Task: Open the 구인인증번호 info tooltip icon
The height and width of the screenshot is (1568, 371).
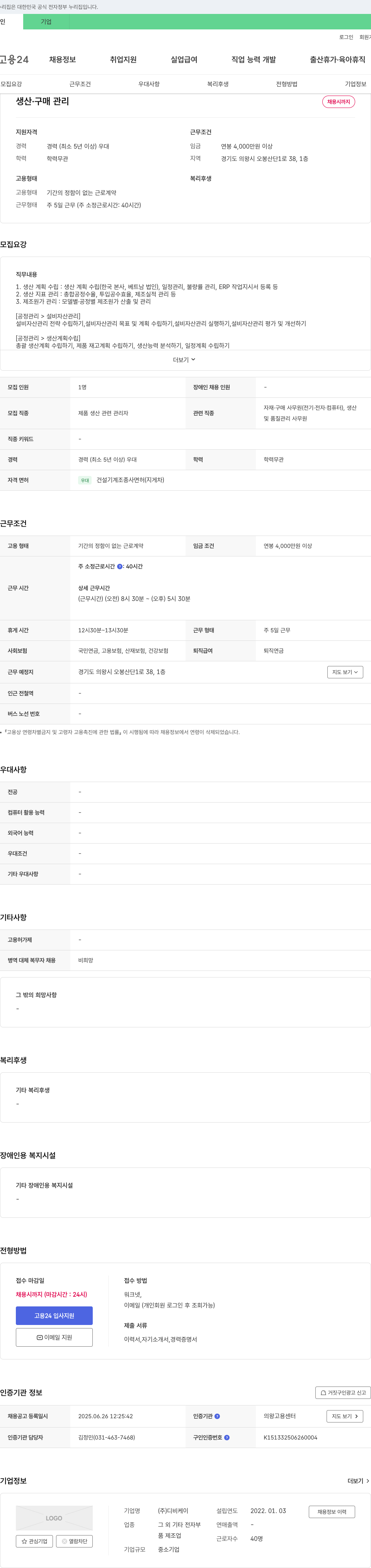Action: point(227,1437)
